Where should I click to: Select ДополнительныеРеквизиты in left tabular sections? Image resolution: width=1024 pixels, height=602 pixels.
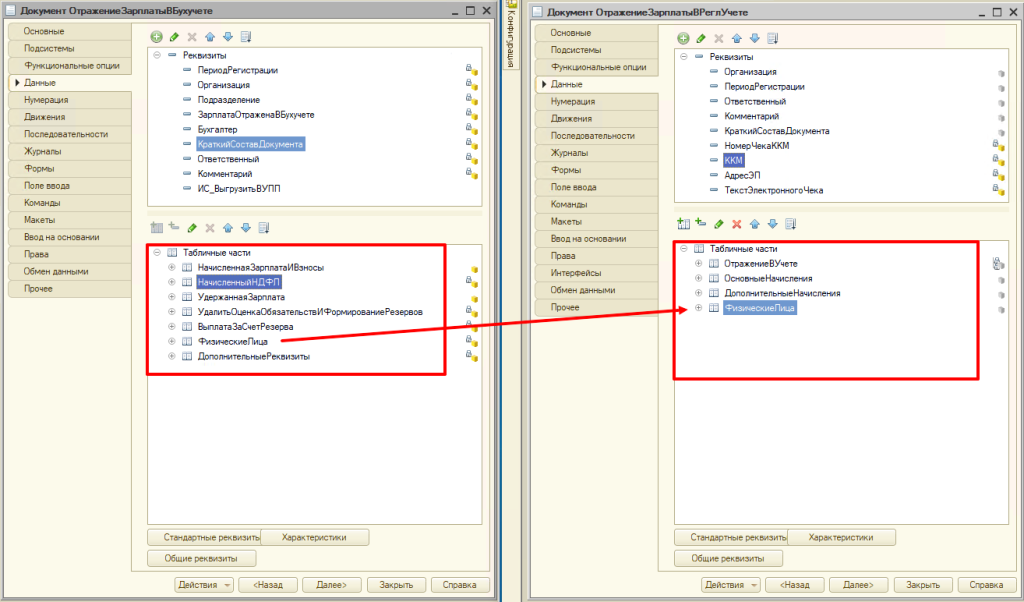click(253, 356)
